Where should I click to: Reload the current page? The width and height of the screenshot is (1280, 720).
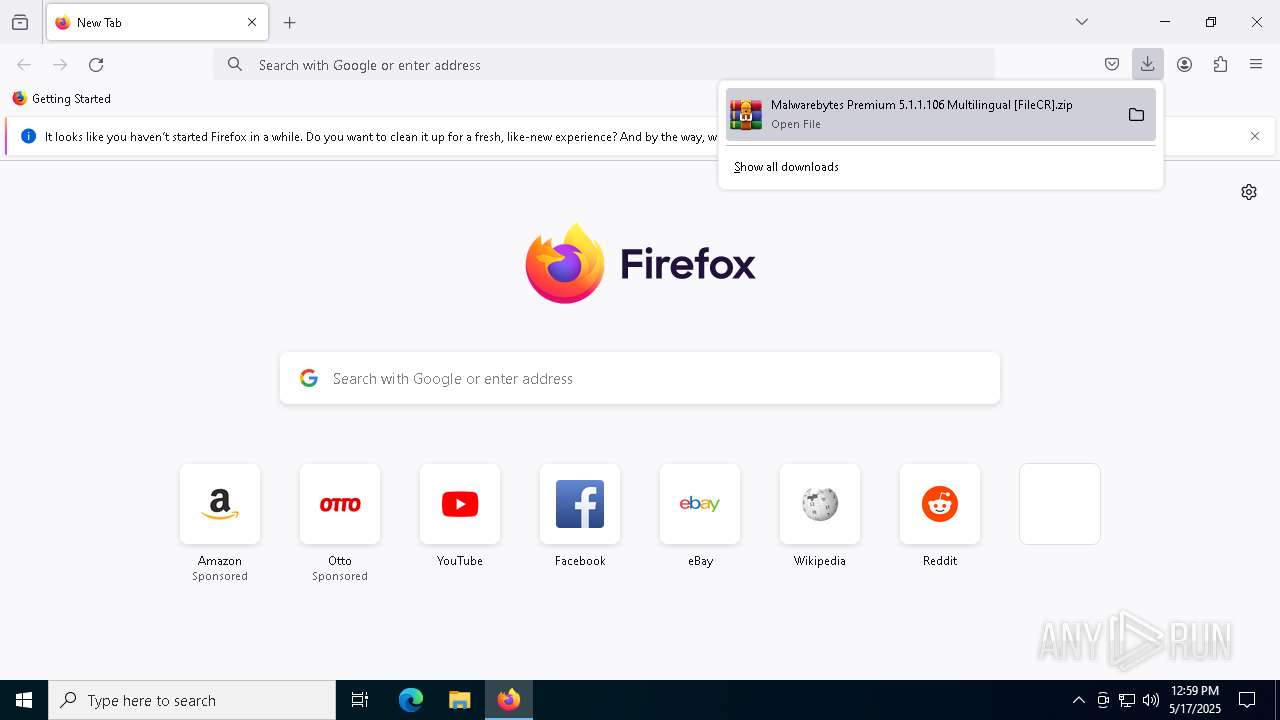96,65
